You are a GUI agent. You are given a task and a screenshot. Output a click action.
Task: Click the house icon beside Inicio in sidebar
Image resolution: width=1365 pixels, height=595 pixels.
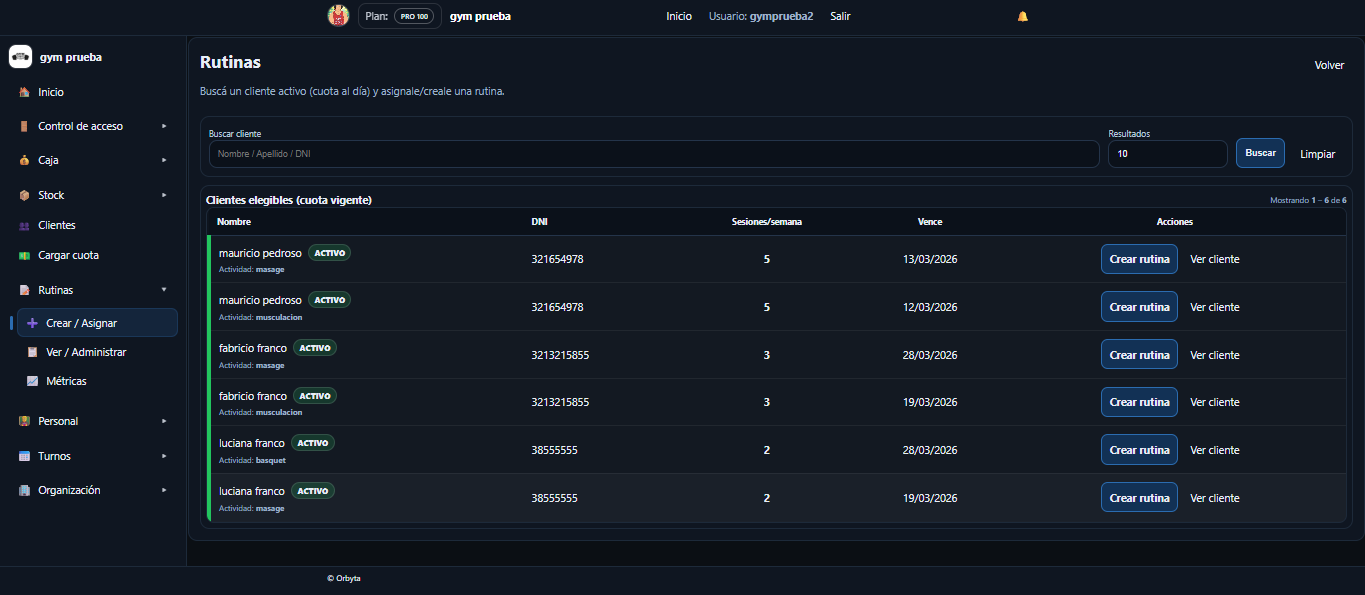click(x=24, y=92)
